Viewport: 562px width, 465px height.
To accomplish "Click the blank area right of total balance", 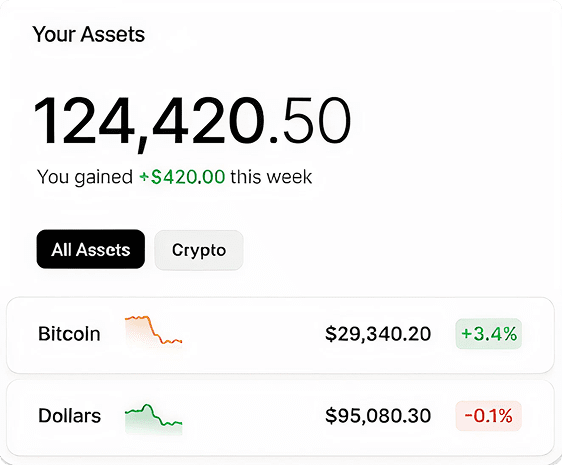I will click(452, 122).
